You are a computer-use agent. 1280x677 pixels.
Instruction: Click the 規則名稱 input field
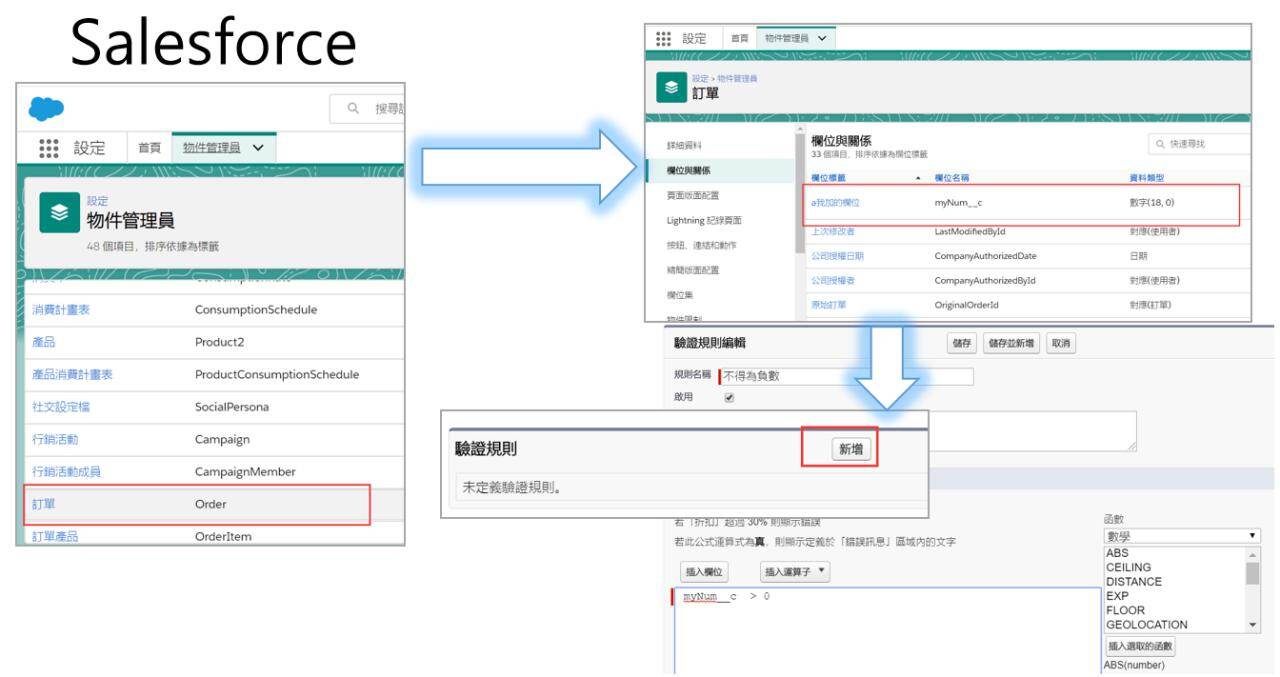coord(846,376)
